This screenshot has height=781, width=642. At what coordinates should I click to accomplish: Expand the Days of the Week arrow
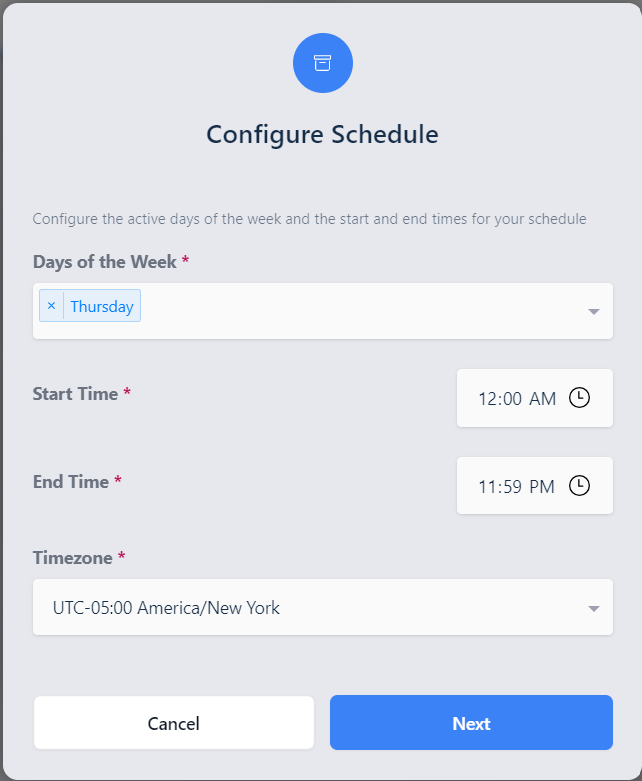point(593,311)
